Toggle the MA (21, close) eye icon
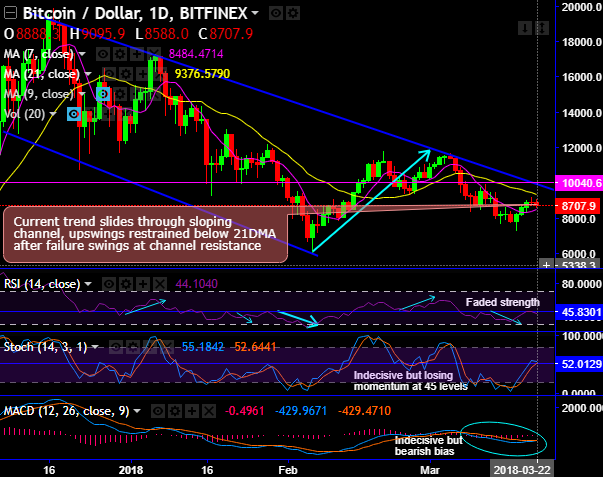 tap(109, 74)
